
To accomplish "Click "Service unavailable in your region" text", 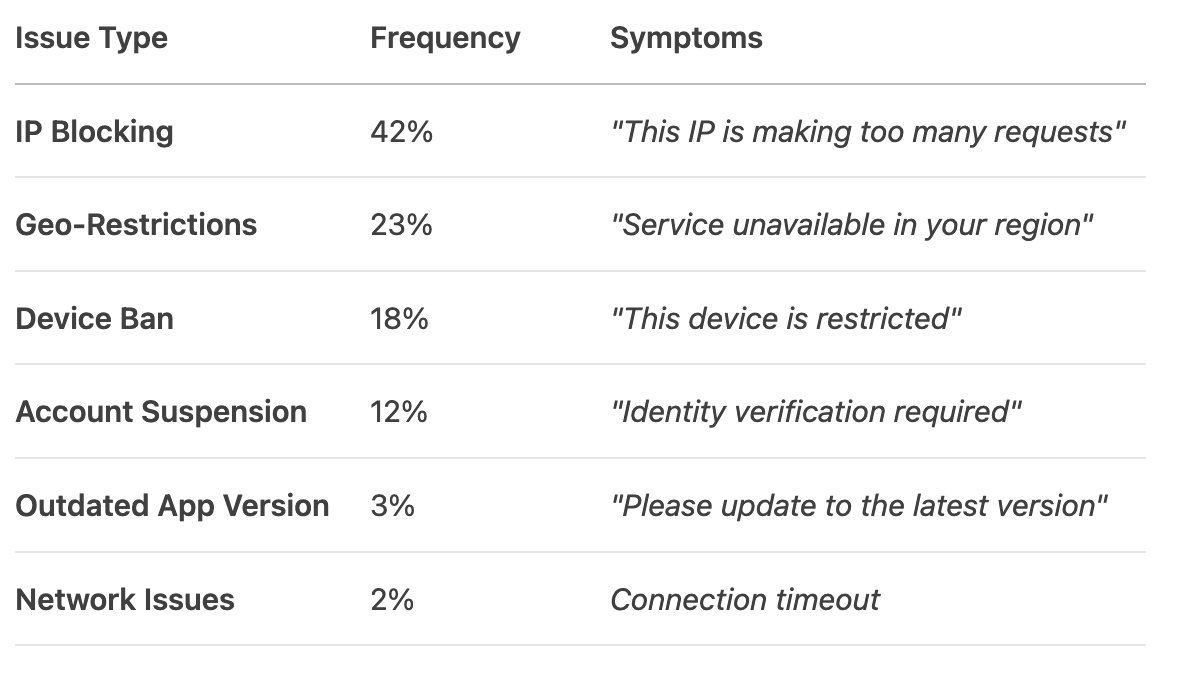I will click(x=851, y=225).
